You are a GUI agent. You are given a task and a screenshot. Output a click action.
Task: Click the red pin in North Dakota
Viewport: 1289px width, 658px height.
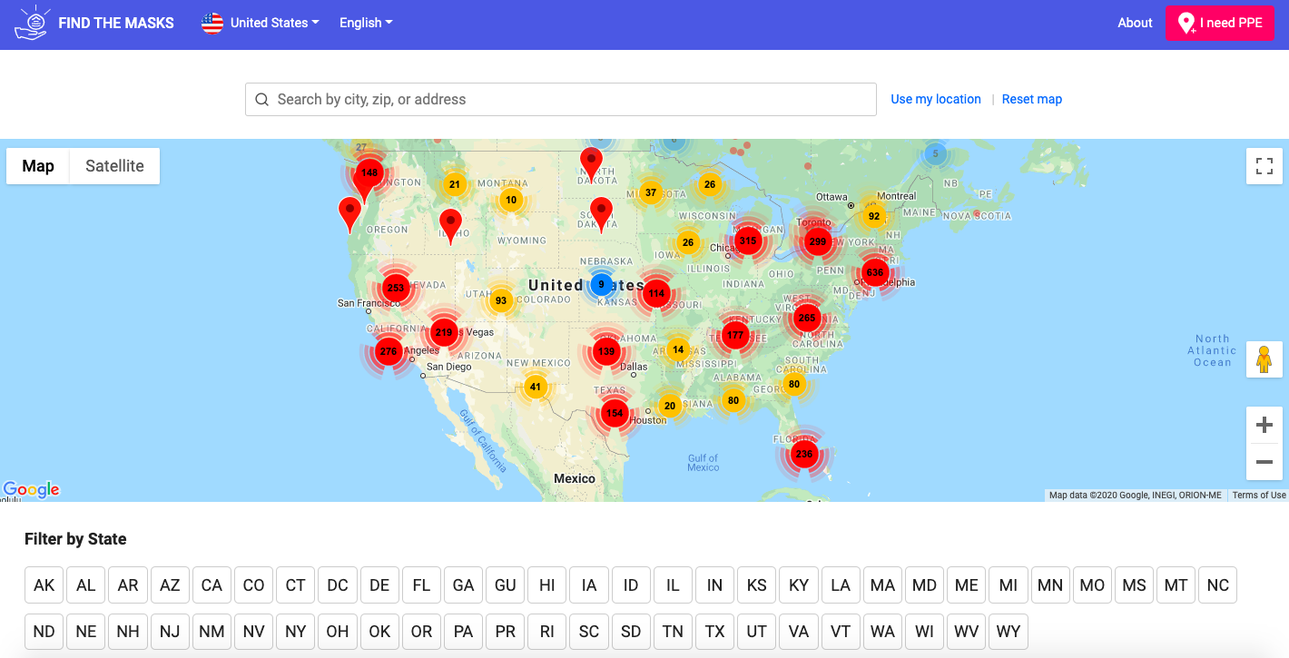pos(591,164)
